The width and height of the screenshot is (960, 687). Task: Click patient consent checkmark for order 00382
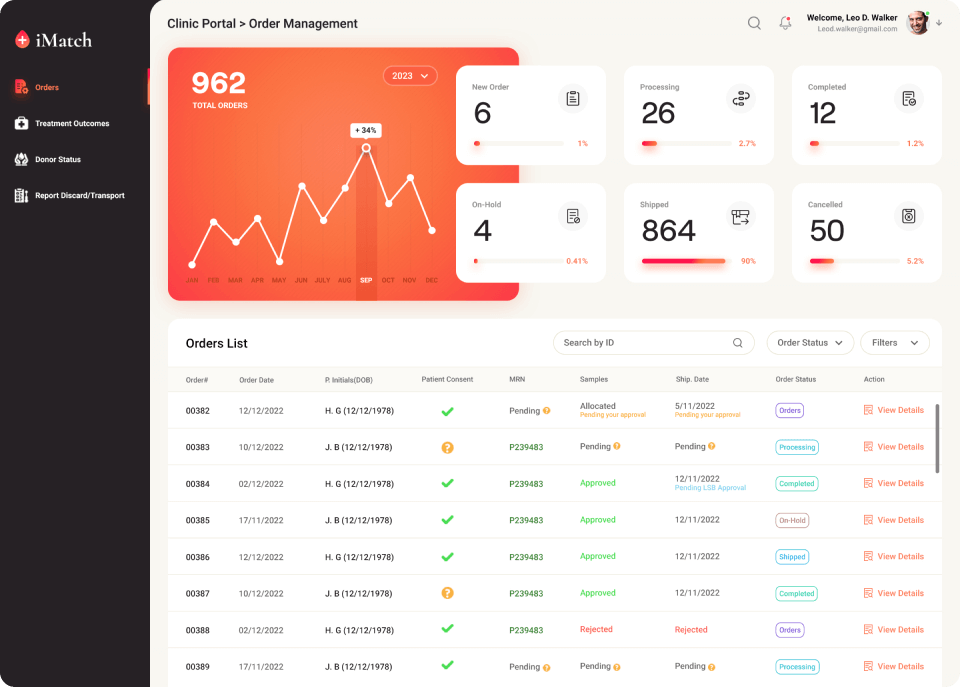(x=448, y=411)
